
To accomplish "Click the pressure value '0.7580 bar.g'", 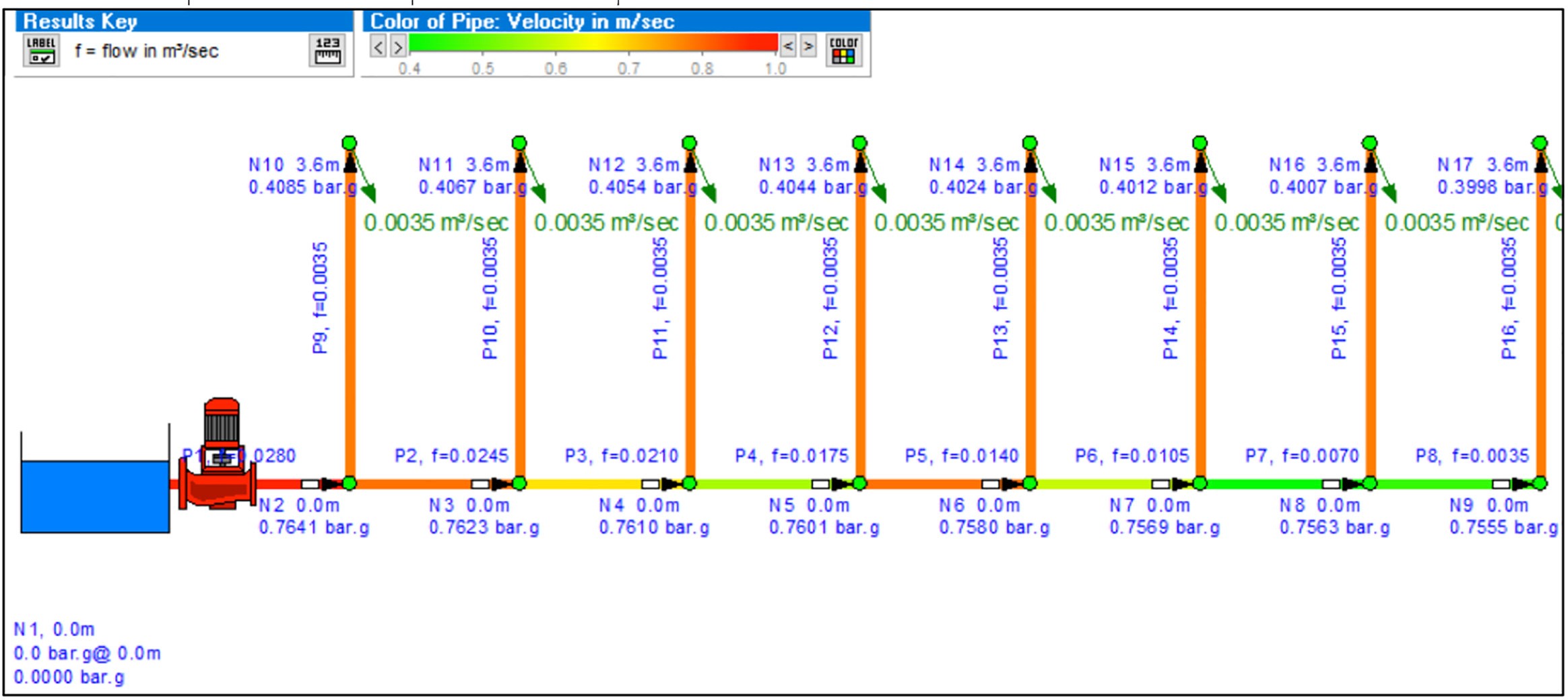I will click(x=994, y=528).
